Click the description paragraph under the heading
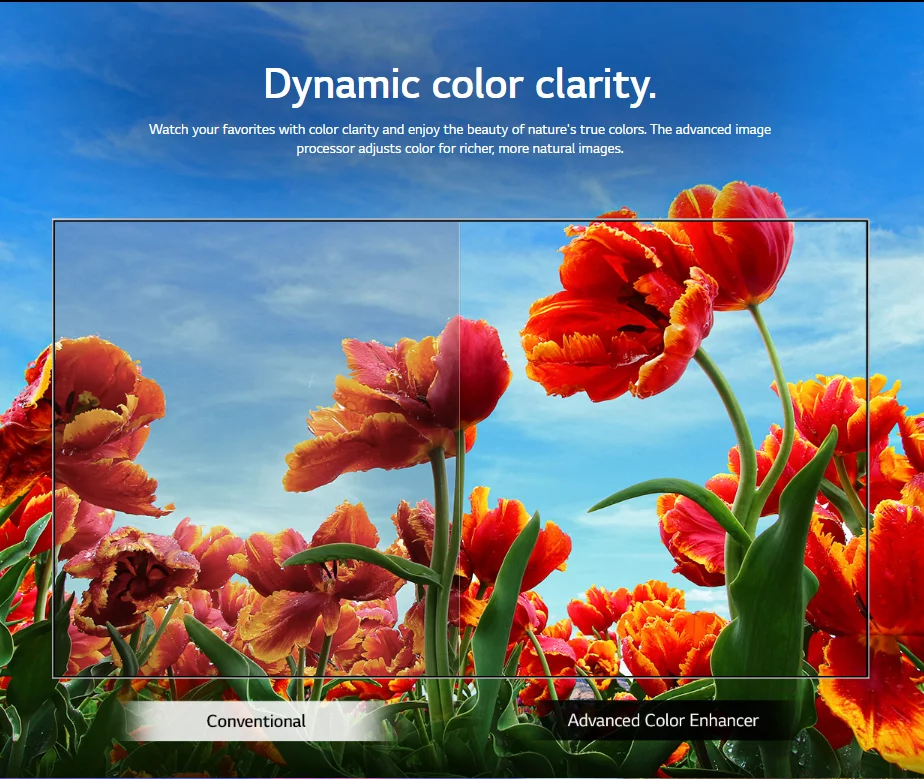Image resolution: width=924 pixels, height=779 pixels. [x=460, y=138]
